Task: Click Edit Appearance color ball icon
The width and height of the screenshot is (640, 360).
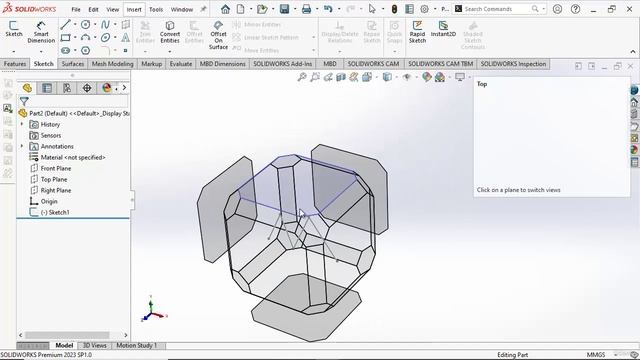Action: 427,77
